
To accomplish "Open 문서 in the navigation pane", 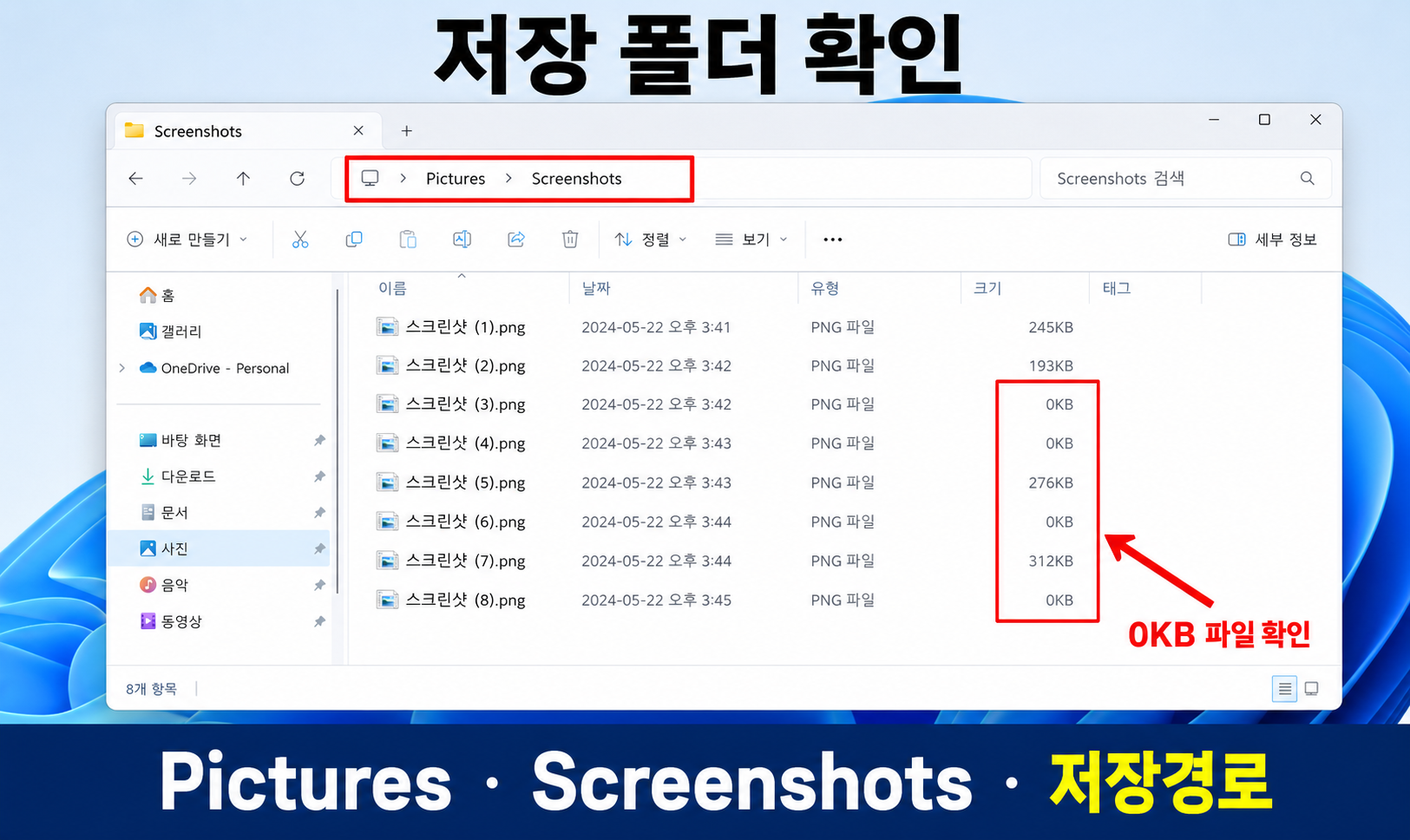I will pos(164,513).
